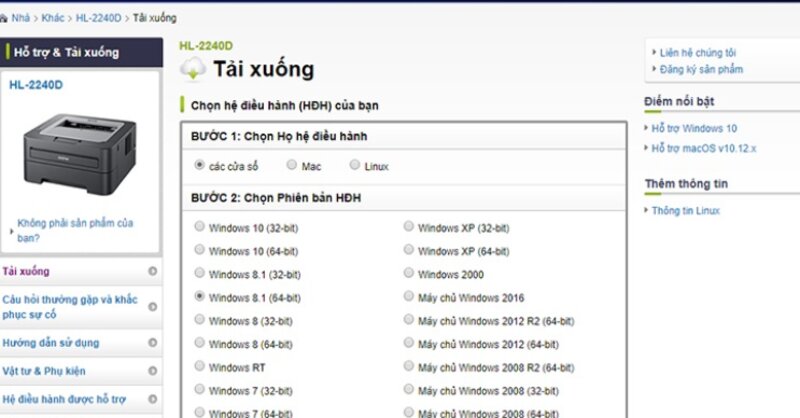Choose Máy chủ Windows 2016 option

409,296
